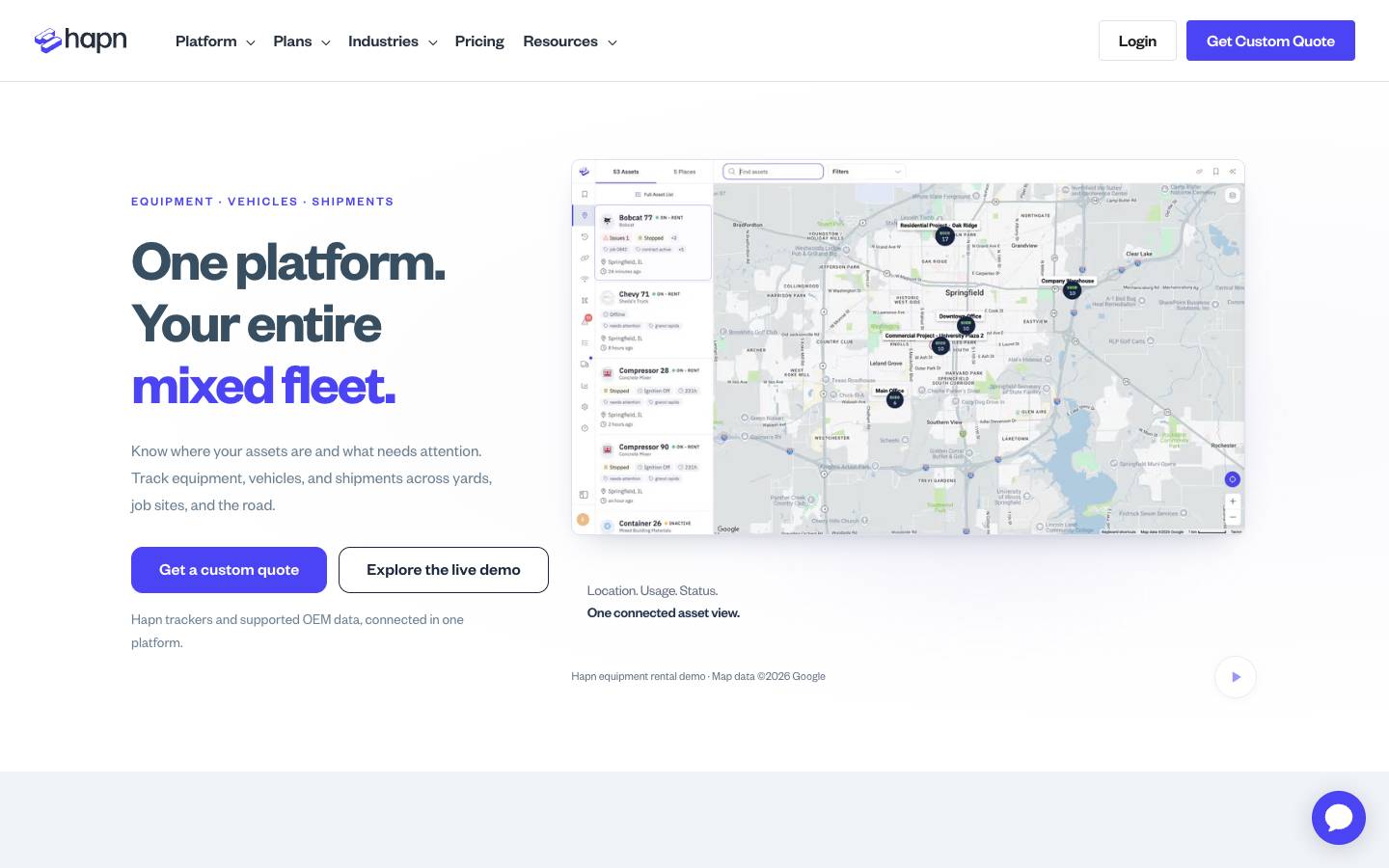
Task: Click the Company Warehouse map cluster marker
Action: tap(1072, 290)
